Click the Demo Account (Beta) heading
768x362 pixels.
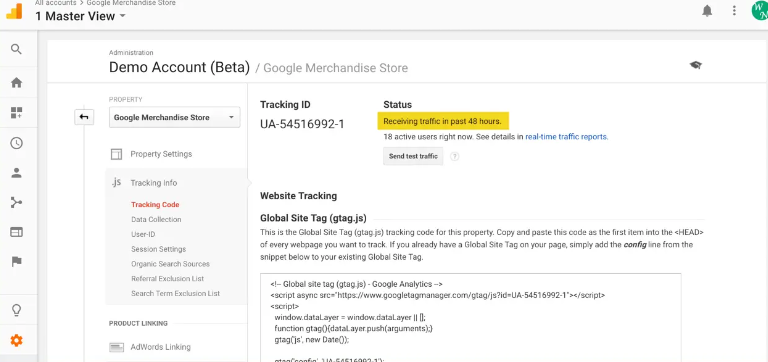coord(179,67)
